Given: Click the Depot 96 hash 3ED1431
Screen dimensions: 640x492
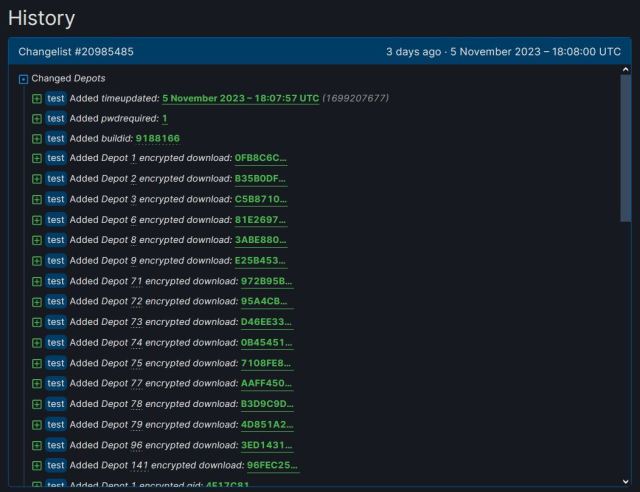Looking at the screenshot, I should point(266,445).
